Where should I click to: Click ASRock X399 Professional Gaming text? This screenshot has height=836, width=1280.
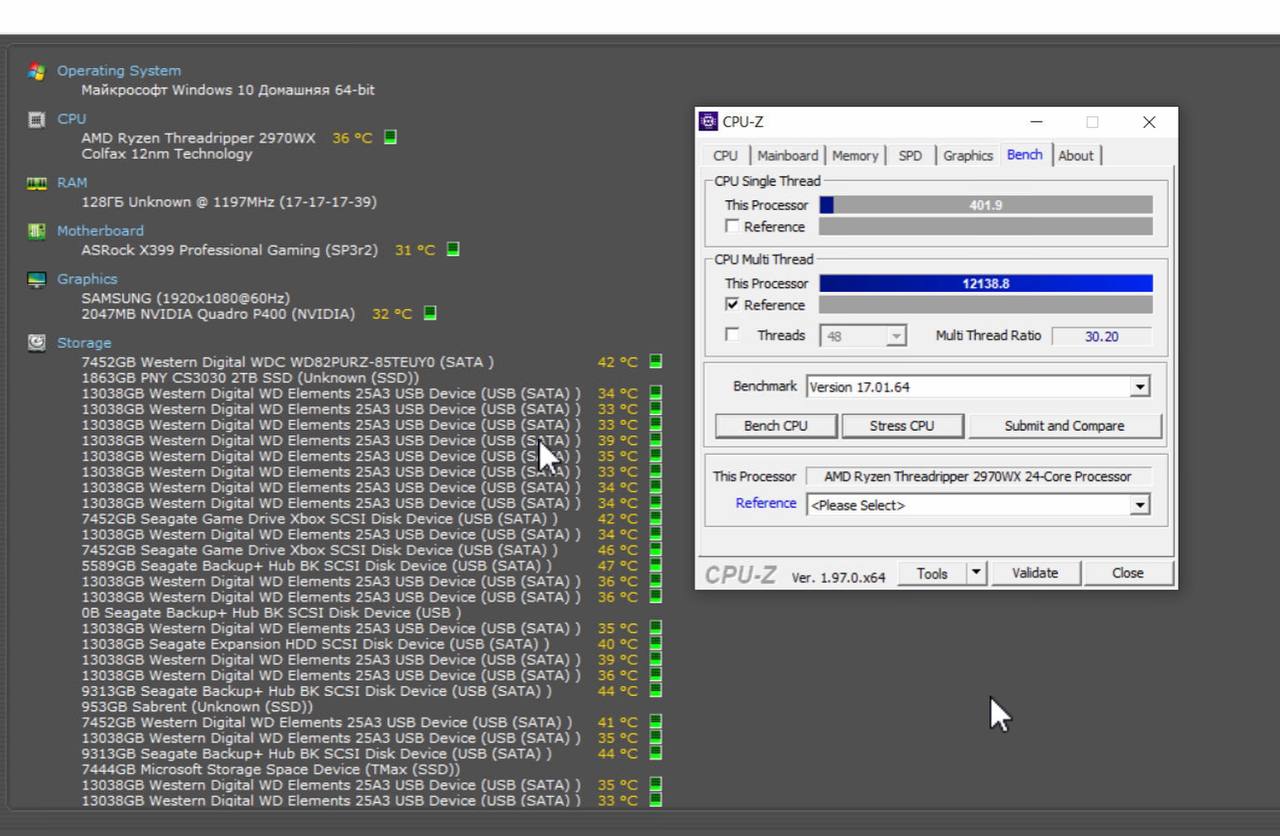point(230,250)
